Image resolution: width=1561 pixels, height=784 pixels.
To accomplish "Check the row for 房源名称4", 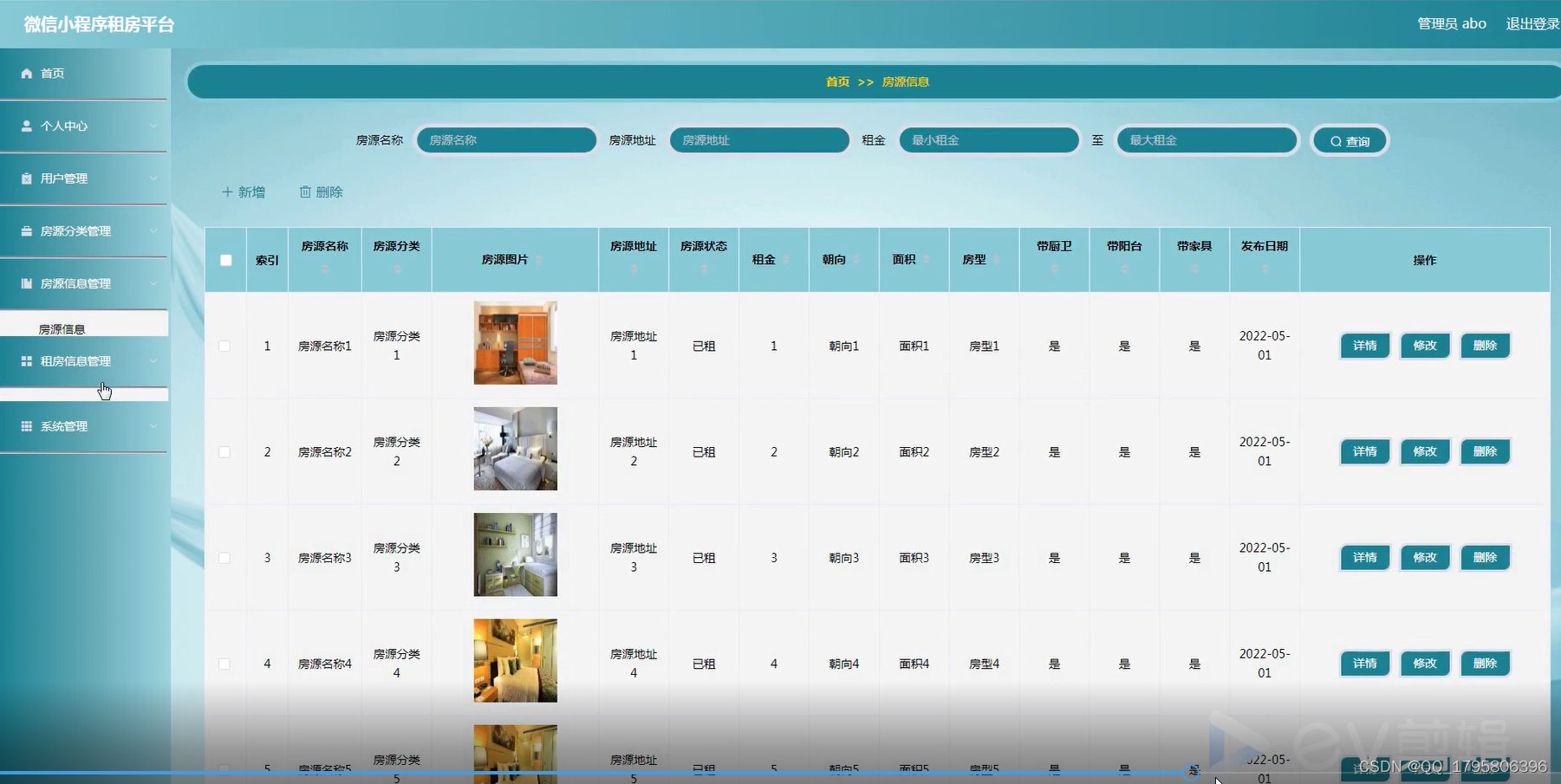I will (x=224, y=664).
